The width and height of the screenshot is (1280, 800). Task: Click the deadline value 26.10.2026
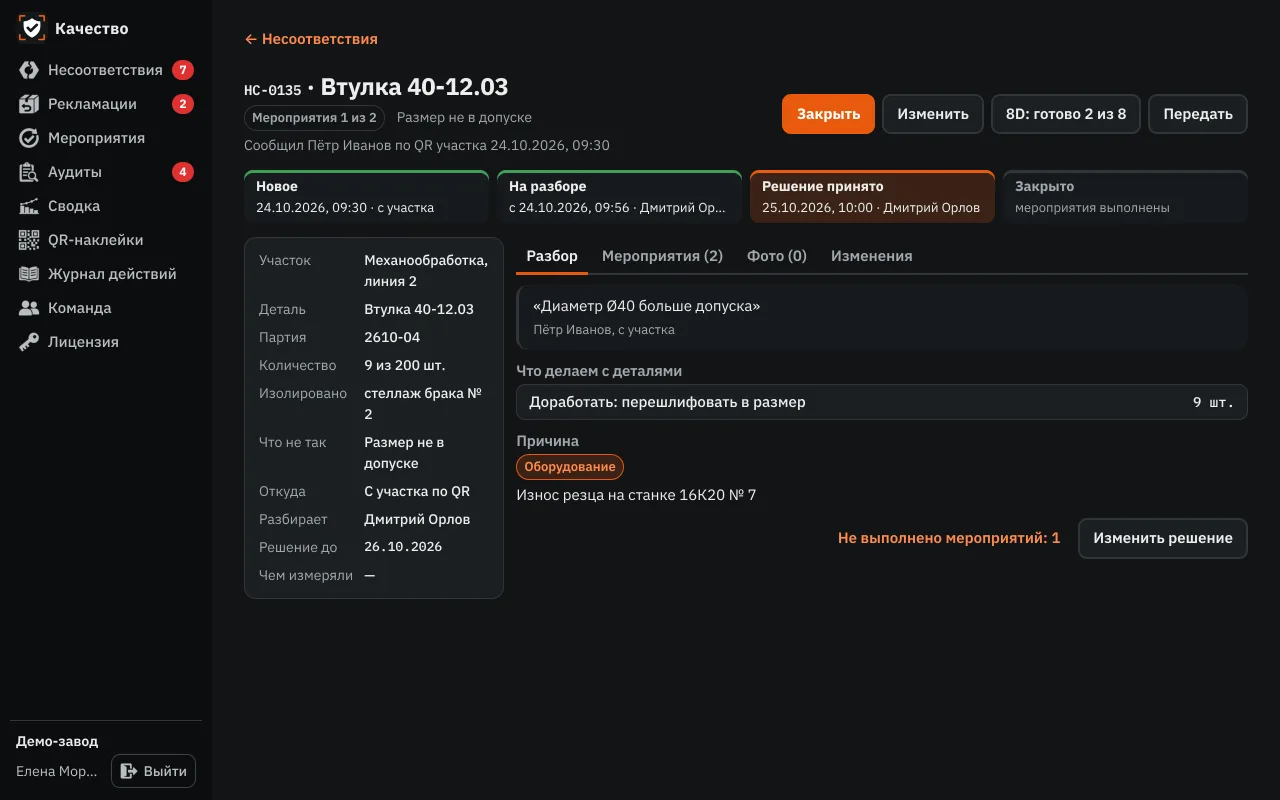point(403,548)
